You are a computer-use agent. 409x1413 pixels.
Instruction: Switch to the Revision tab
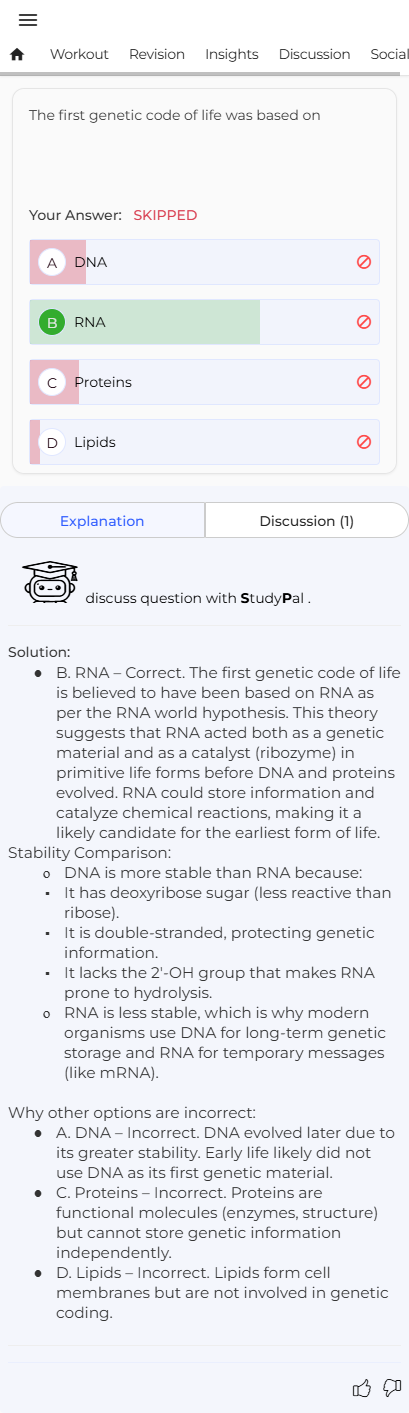tap(157, 54)
